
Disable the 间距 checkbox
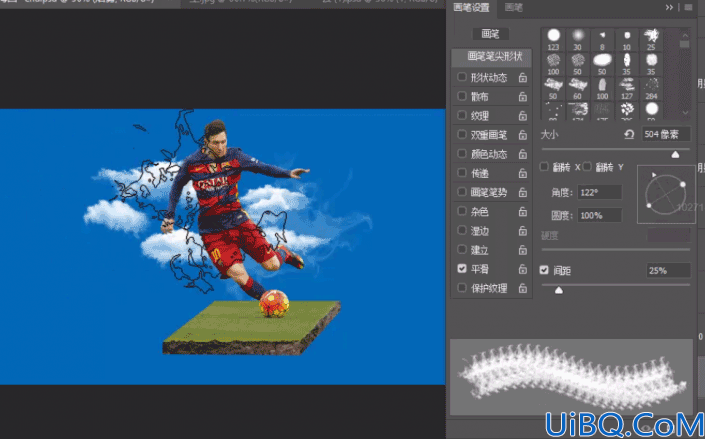pyautogui.click(x=544, y=270)
